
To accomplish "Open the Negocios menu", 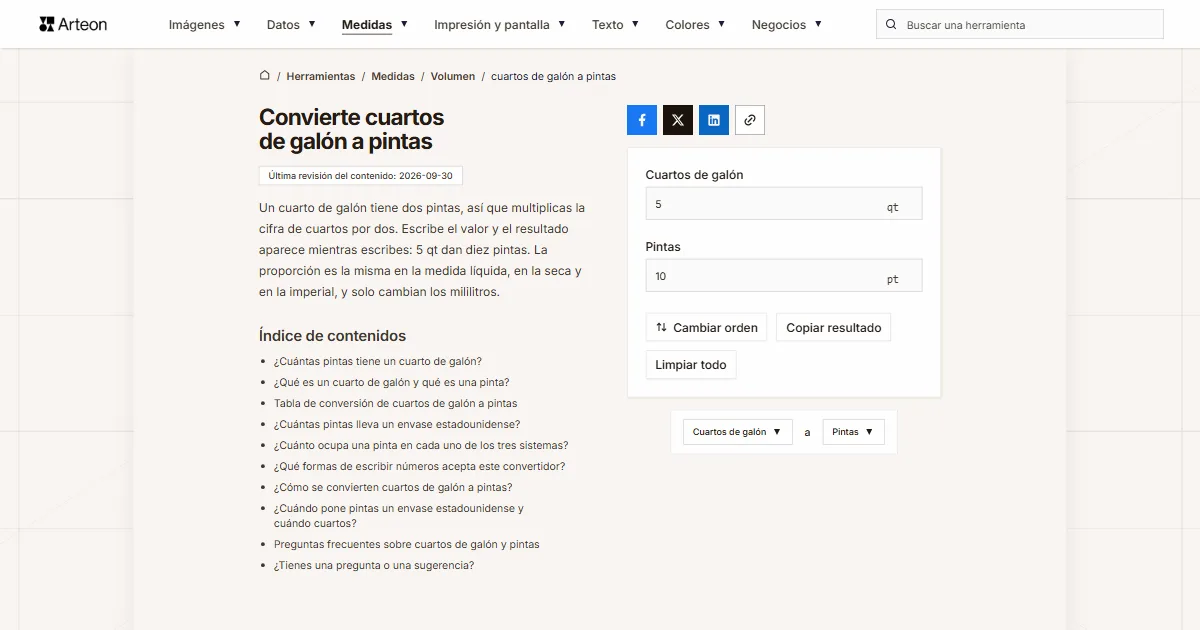I will [x=787, y=25].
